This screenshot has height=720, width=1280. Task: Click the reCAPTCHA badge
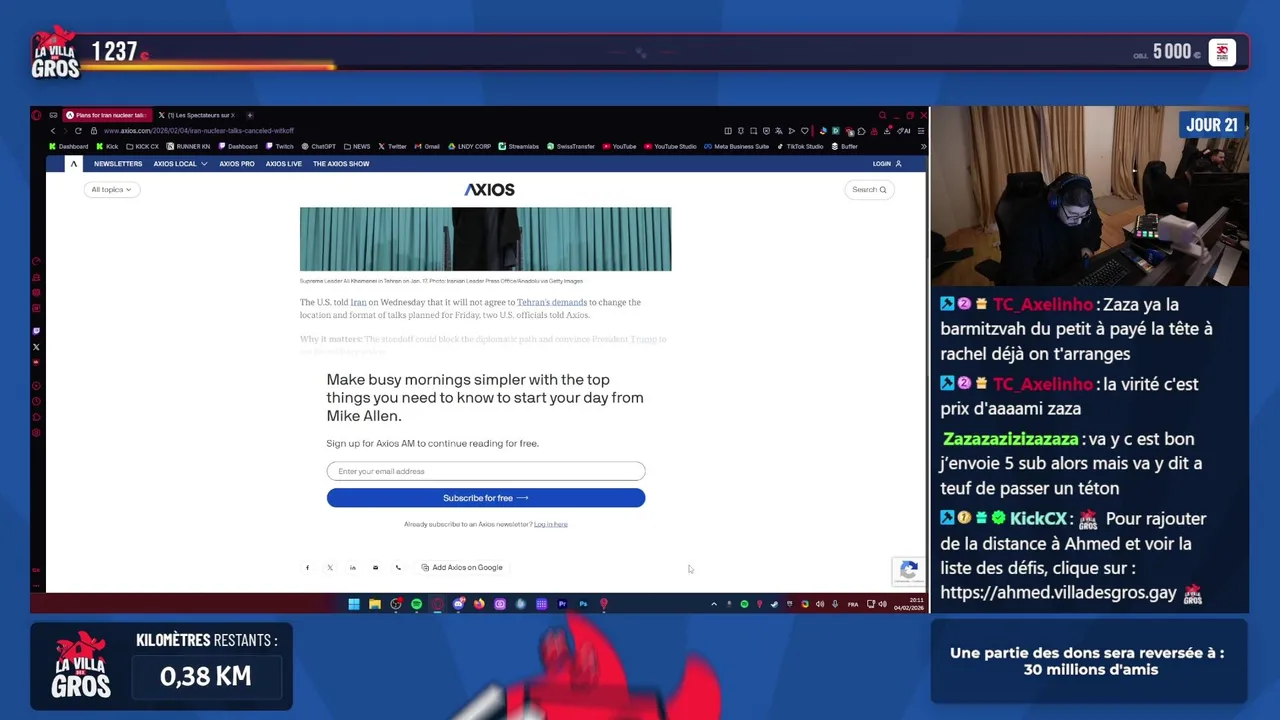[908, 570]
